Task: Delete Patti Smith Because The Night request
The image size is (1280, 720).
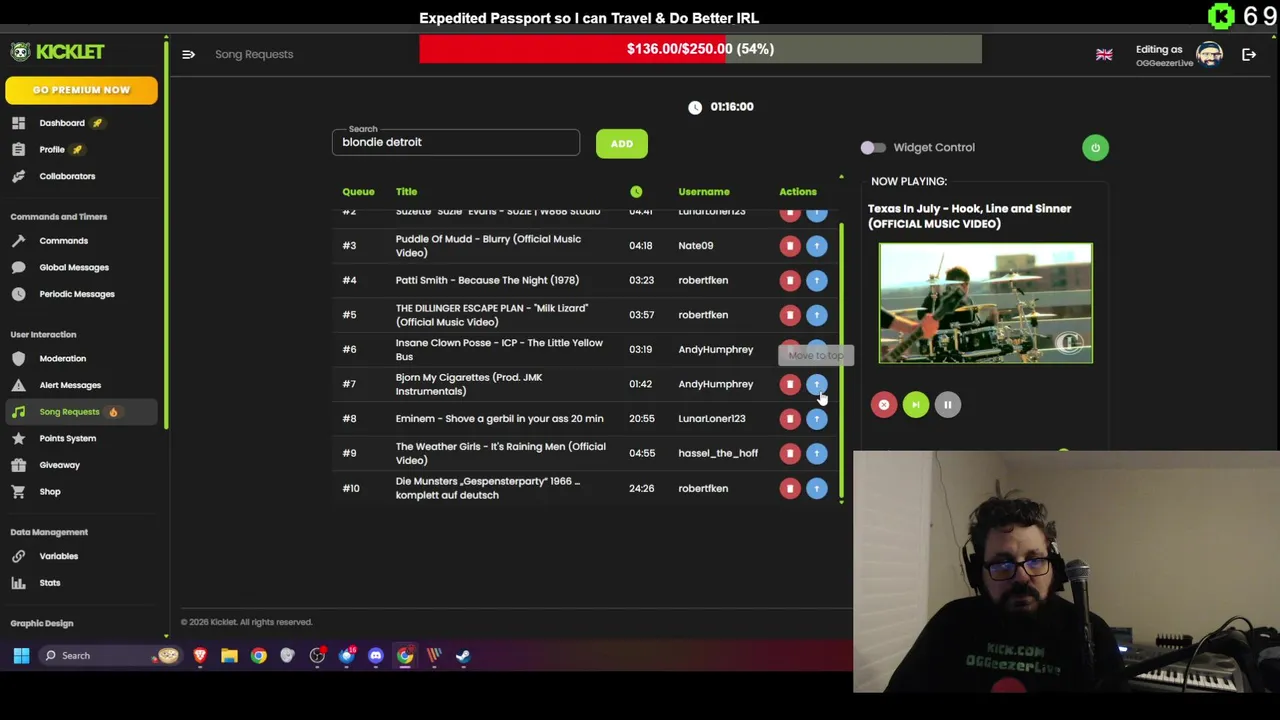Action: (790, 280)
